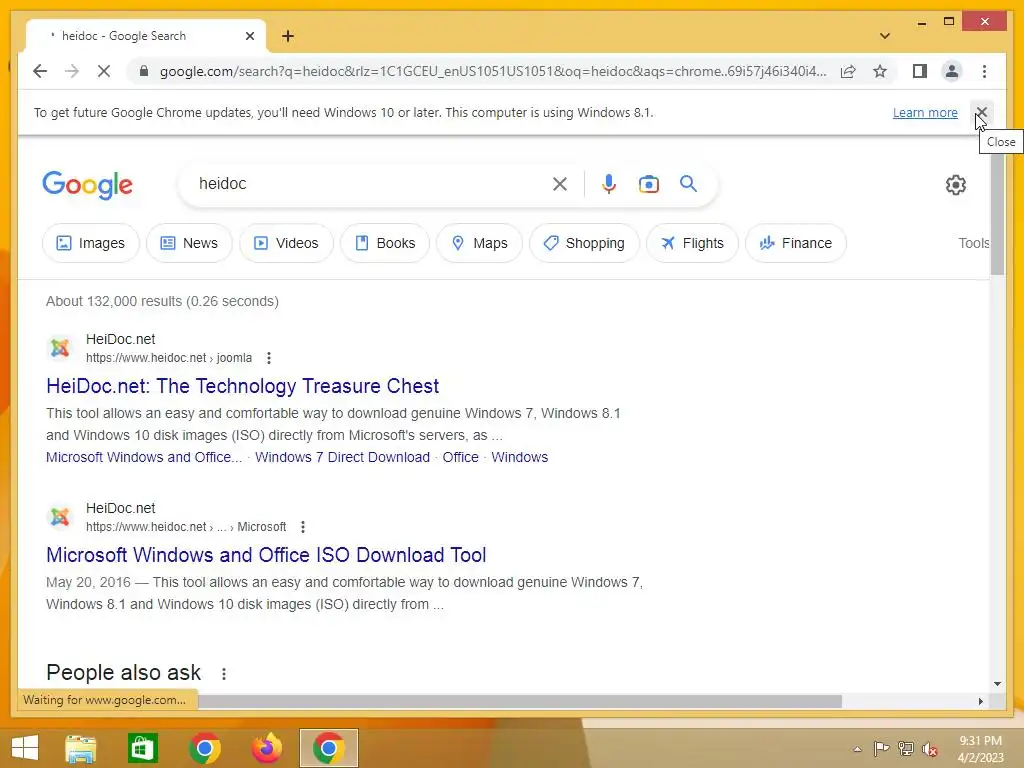Click the horizontal scrollbar right arrow
This screenshot has height=768, width=1024.
pos(980,701)
